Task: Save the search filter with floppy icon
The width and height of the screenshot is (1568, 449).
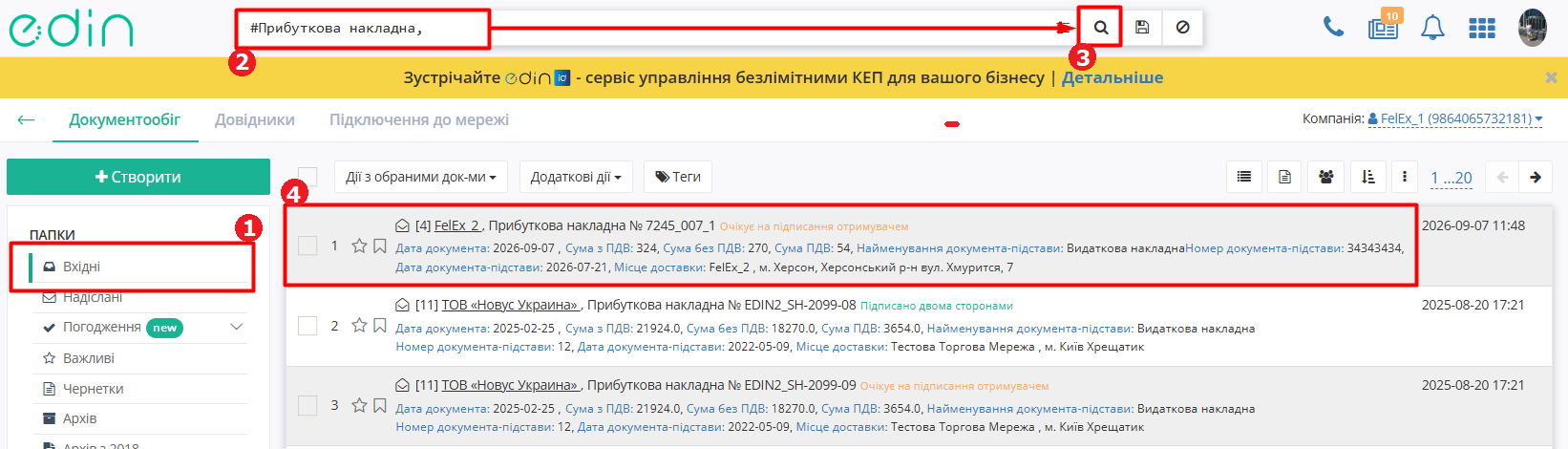Action: tap(1142, 28)
